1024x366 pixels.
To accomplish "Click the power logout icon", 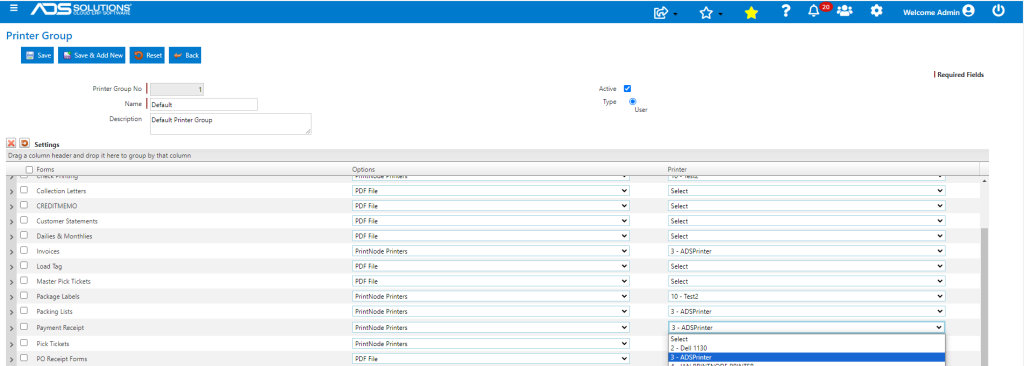I will (998, 11).
